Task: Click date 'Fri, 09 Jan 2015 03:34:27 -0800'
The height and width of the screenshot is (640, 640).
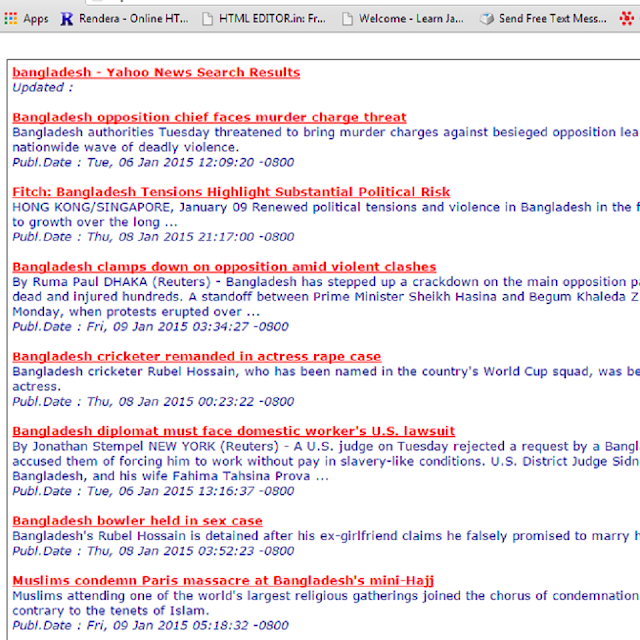Action: pyautogui.click(x=187, y=327)
